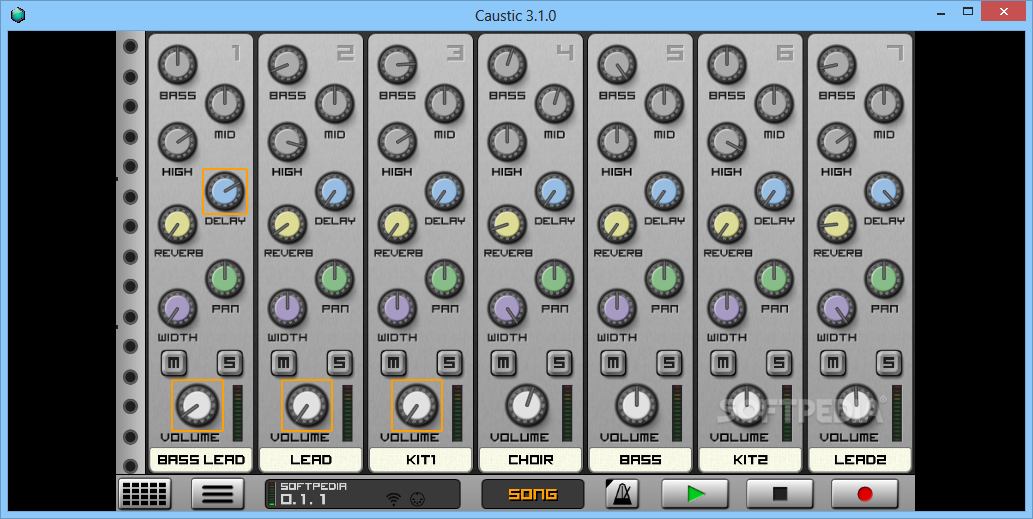
Task: Start recording with the red button
Action: coord(864,493)
